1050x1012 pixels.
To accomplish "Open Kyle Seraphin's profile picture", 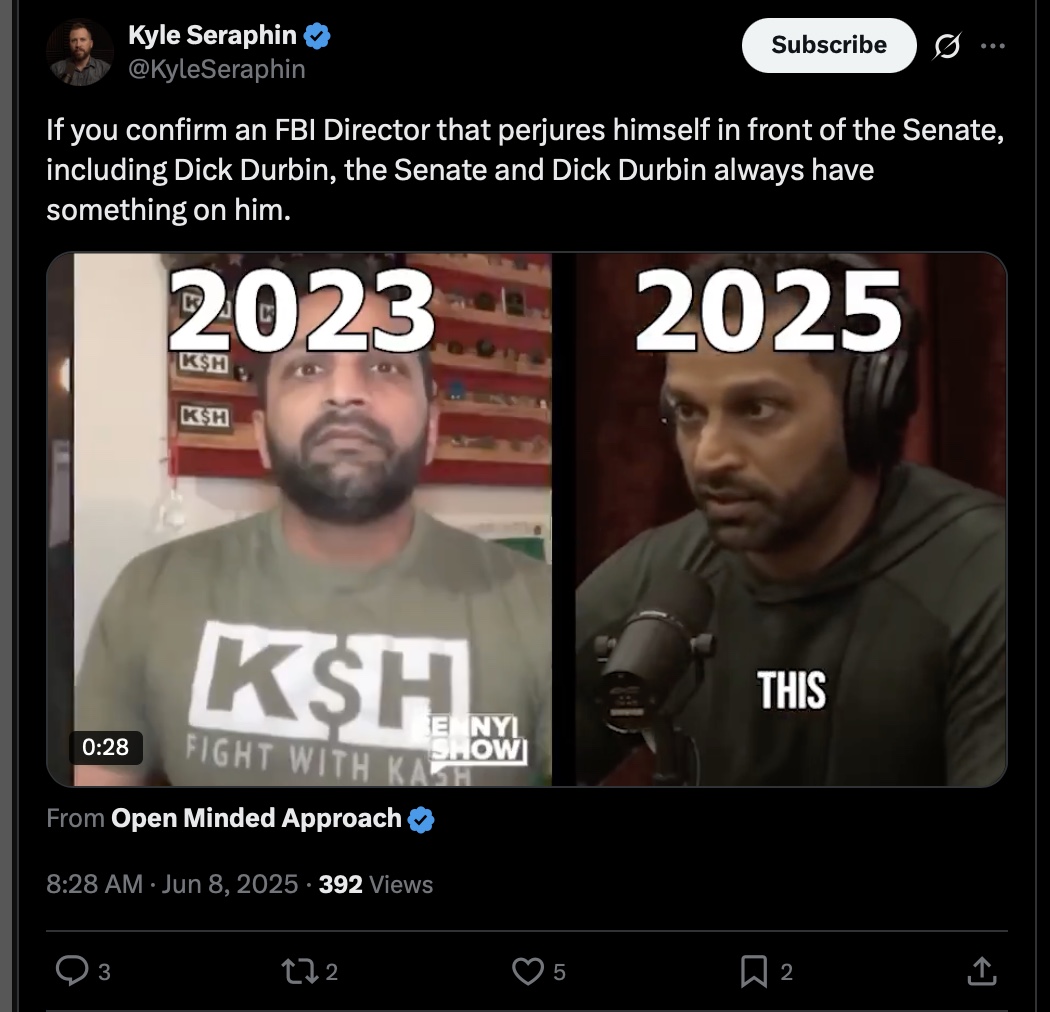I will point(80,52).
